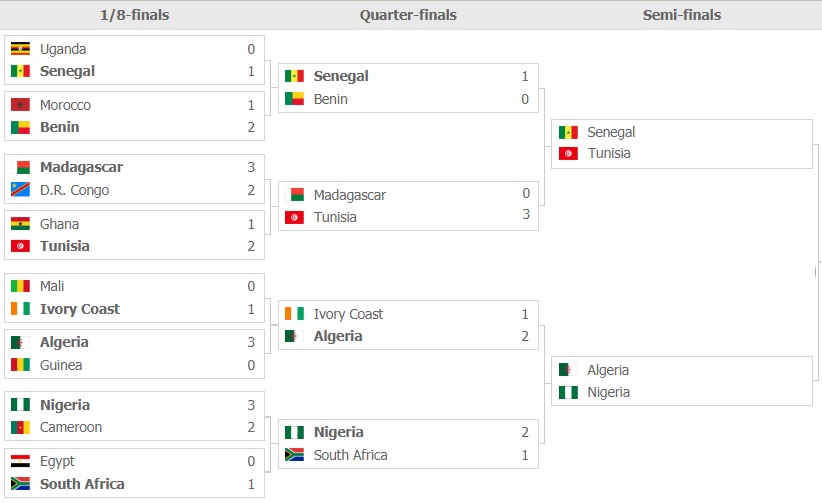Click the Mali flag icon

20,286
